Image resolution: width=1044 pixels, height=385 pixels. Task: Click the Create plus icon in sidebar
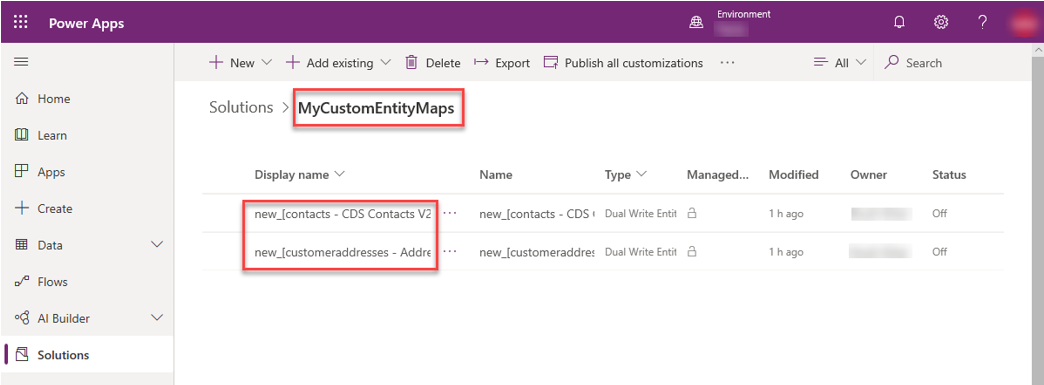21,208
